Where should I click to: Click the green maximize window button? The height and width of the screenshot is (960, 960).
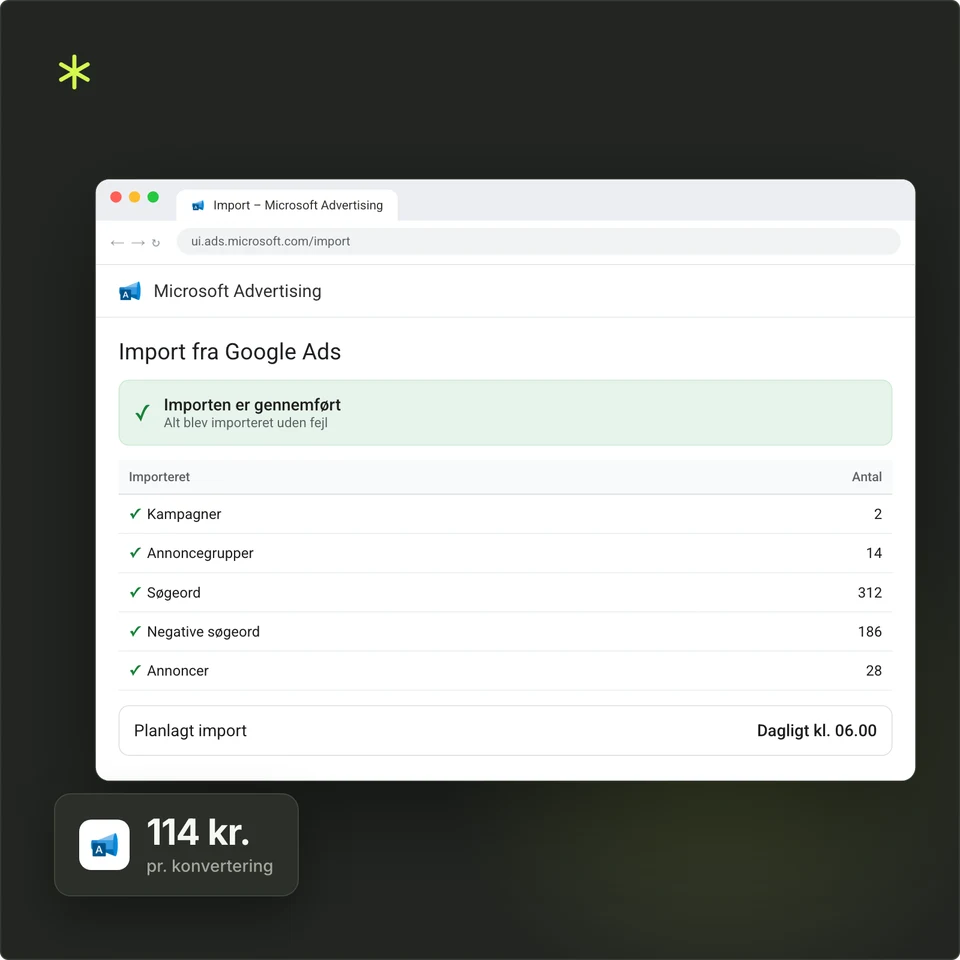point(153,197)
